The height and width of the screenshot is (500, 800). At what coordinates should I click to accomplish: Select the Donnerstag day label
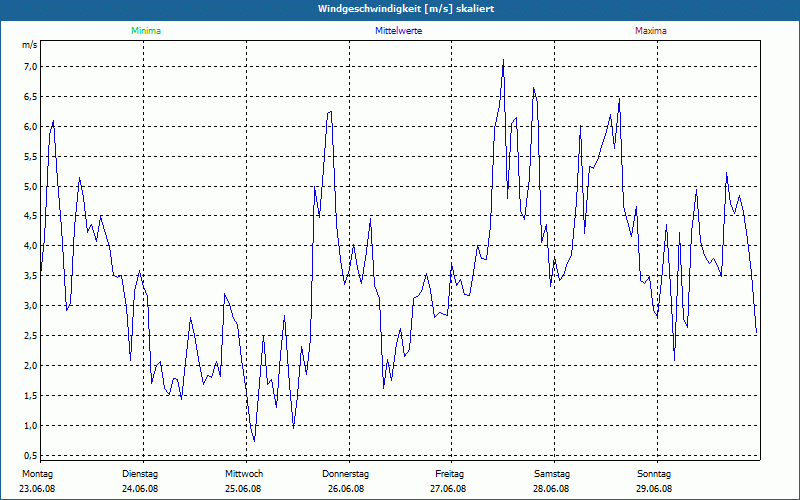click(x=345, y=474)
